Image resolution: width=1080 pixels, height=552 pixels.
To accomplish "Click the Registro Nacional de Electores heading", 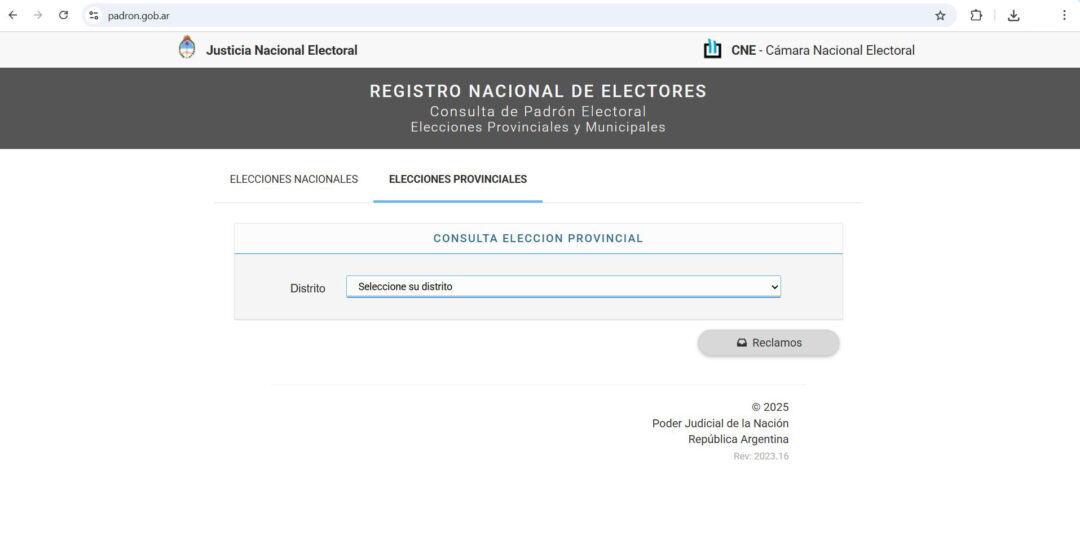I will coord(538,91).
